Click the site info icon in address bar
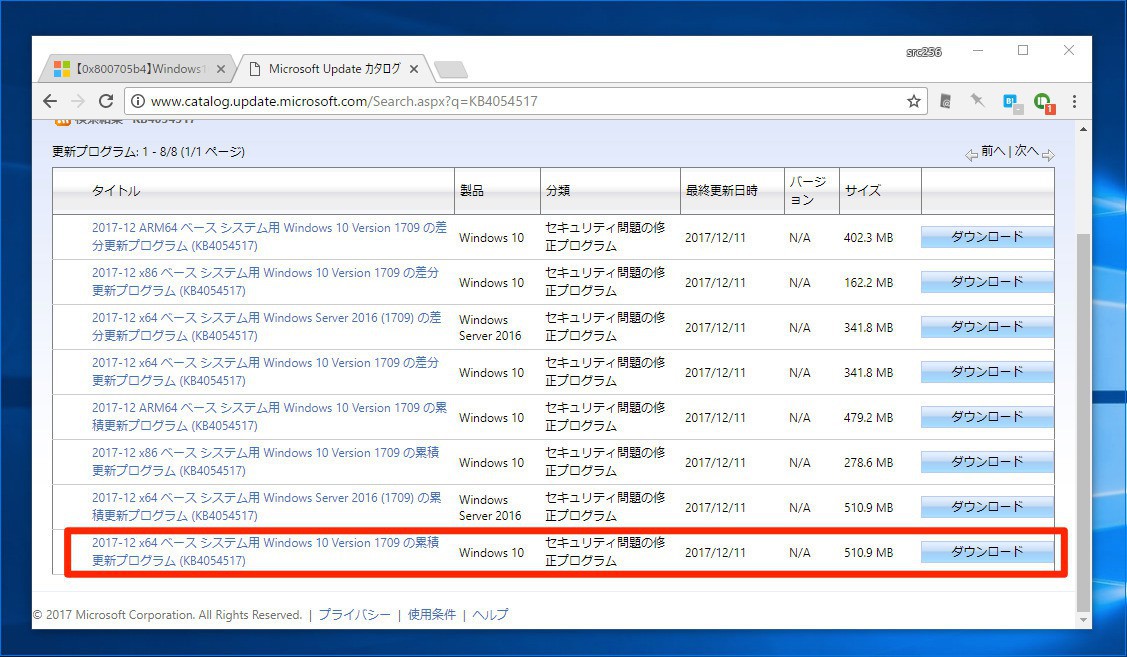 137,101
